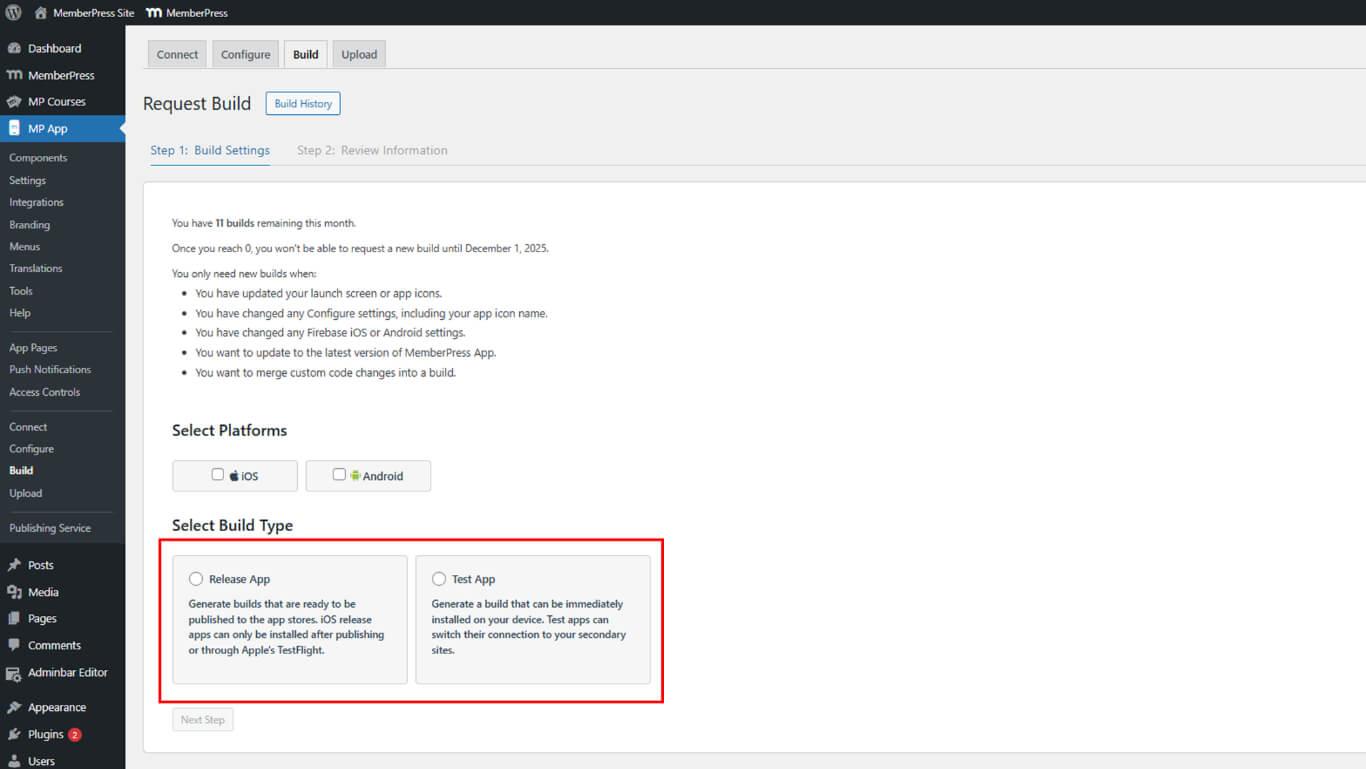Viewport: 1366px width, 769px height.
Task: Enable the Android platform checkbox
Action: [x=339, y=475]
